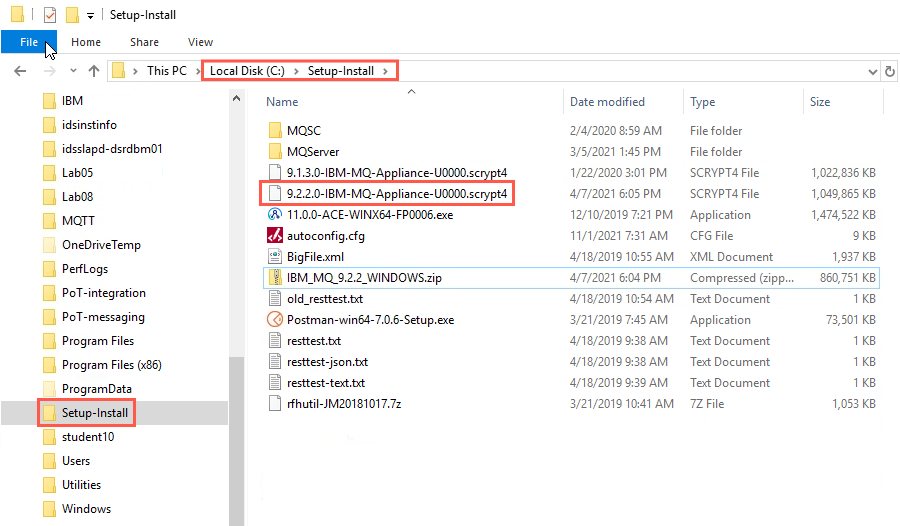The height and width of the screenshot is (526, 900).
Task: Go forward with the Forward arrow
Action: coord(50,71)
